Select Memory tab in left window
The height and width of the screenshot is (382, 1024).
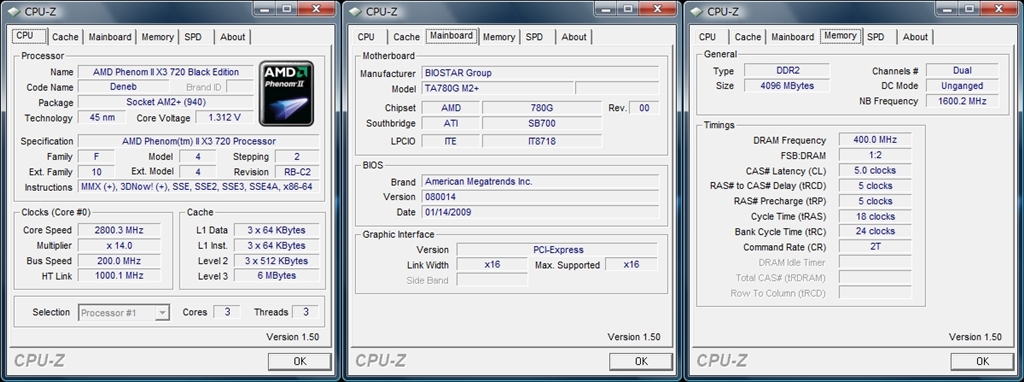(x=157, y=37)
